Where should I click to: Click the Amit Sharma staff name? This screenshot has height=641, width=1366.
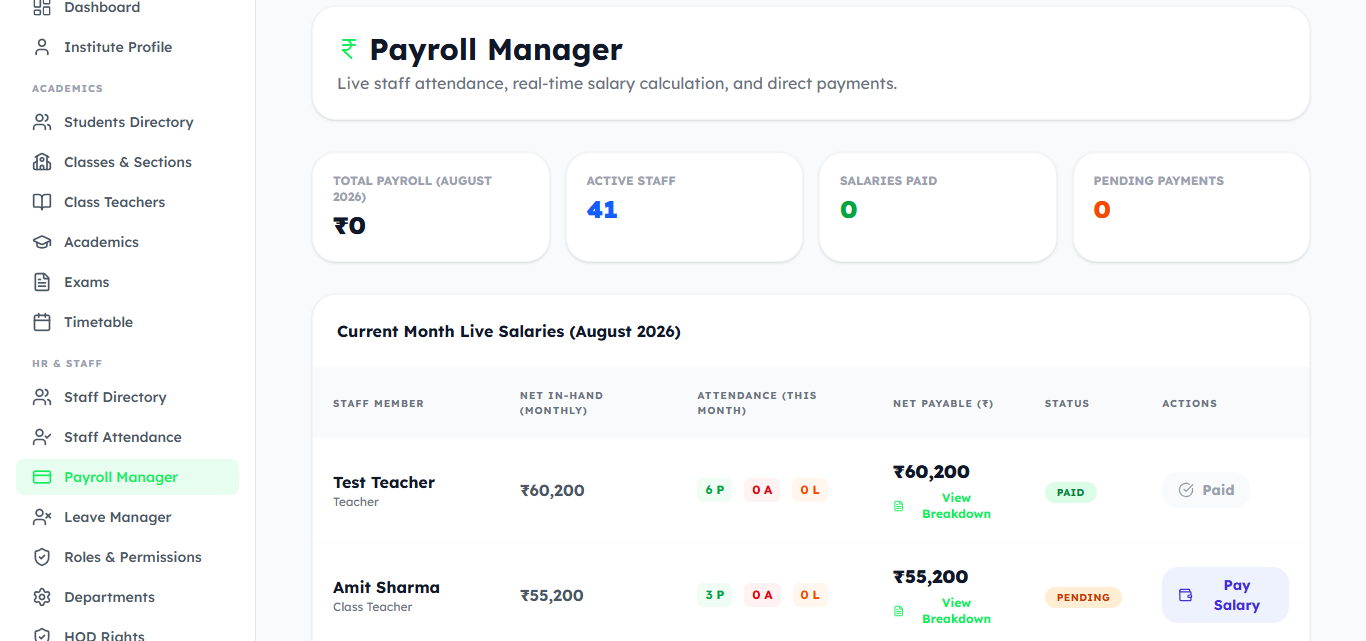(x=386, y=587)
